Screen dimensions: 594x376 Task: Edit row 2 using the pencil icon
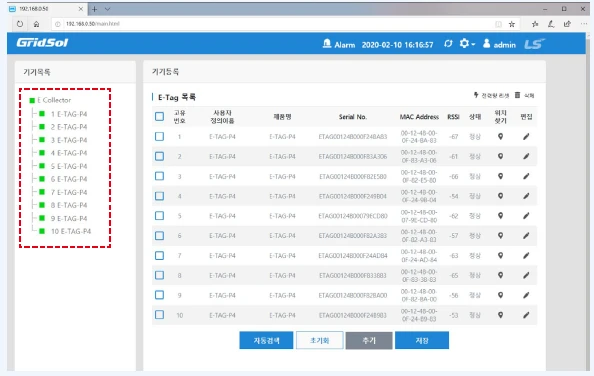pyautogui.click(x=526, y=156)
